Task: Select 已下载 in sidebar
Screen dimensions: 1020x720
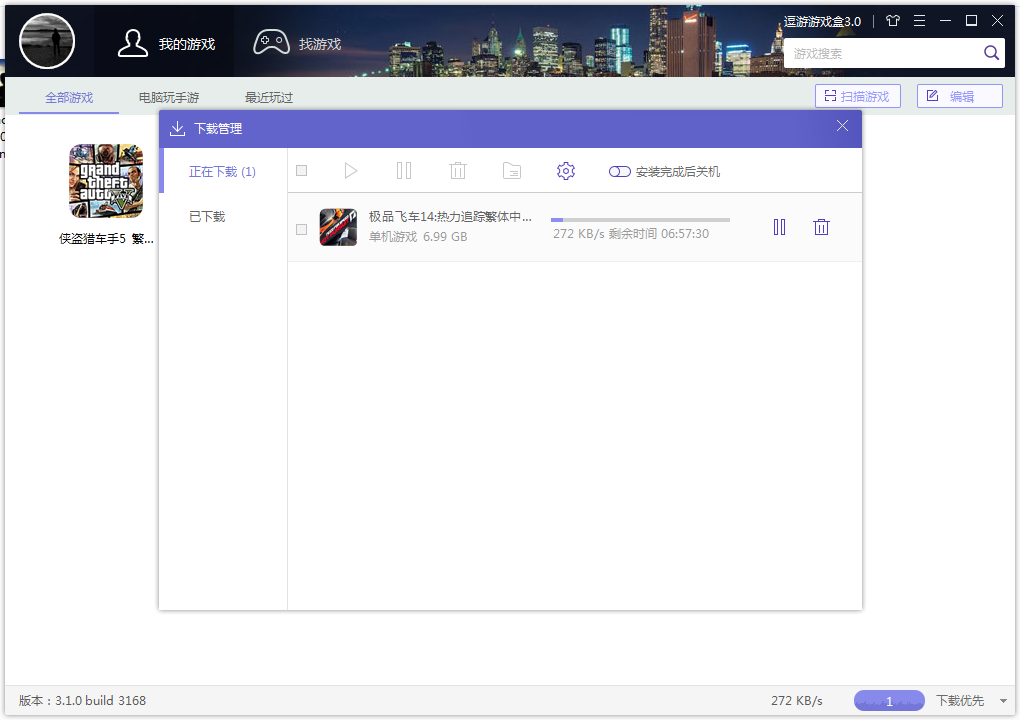Action: [207, 217]
